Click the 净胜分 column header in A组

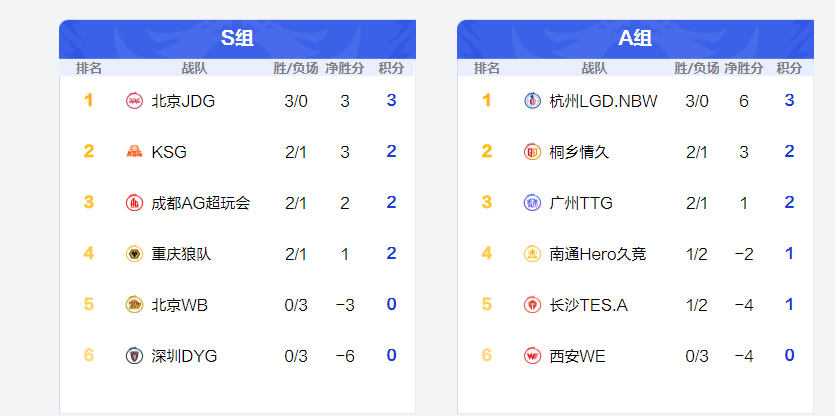point(743,69)
